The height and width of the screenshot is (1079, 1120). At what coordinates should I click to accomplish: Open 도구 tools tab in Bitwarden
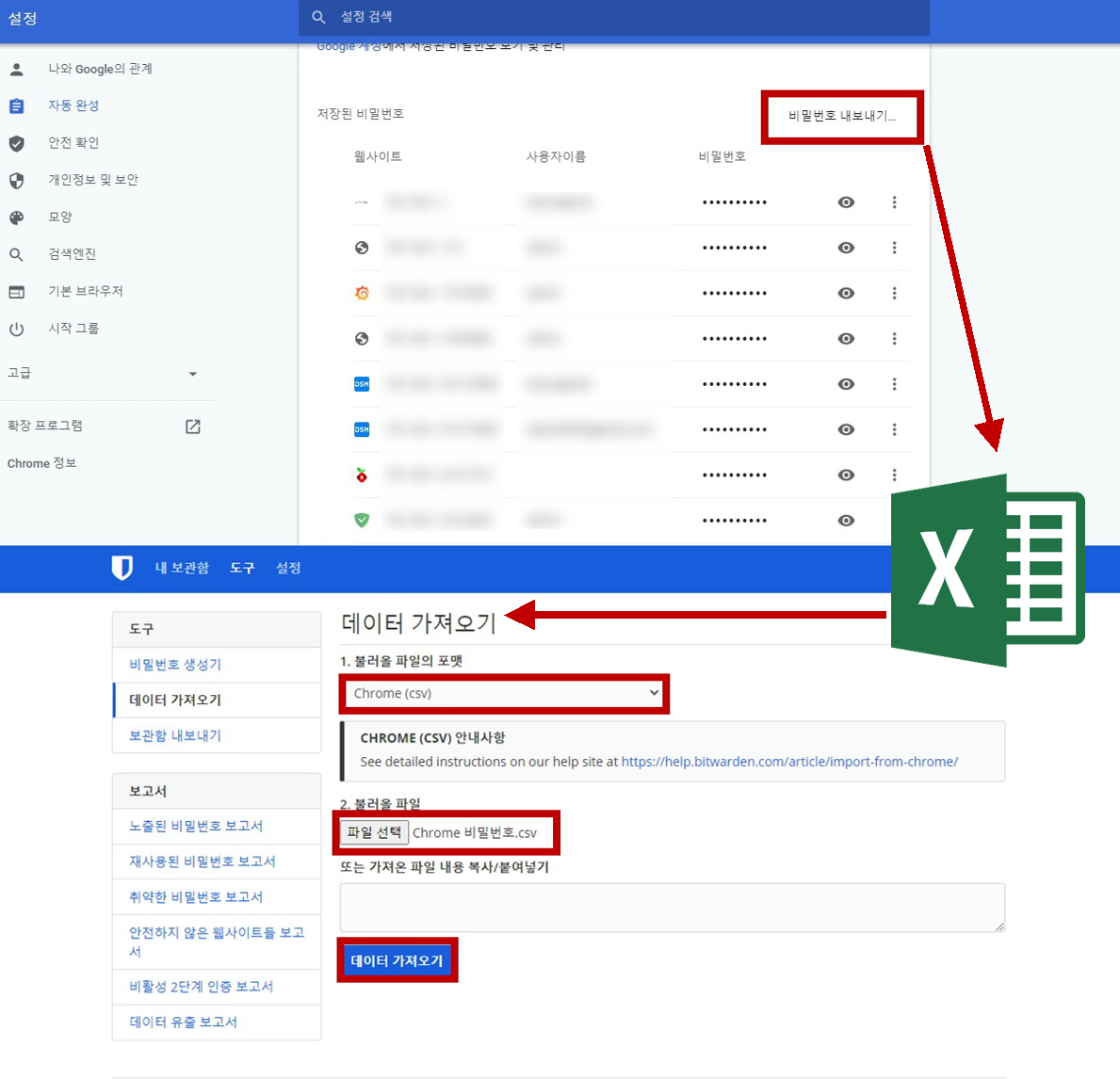pos(242,568)
